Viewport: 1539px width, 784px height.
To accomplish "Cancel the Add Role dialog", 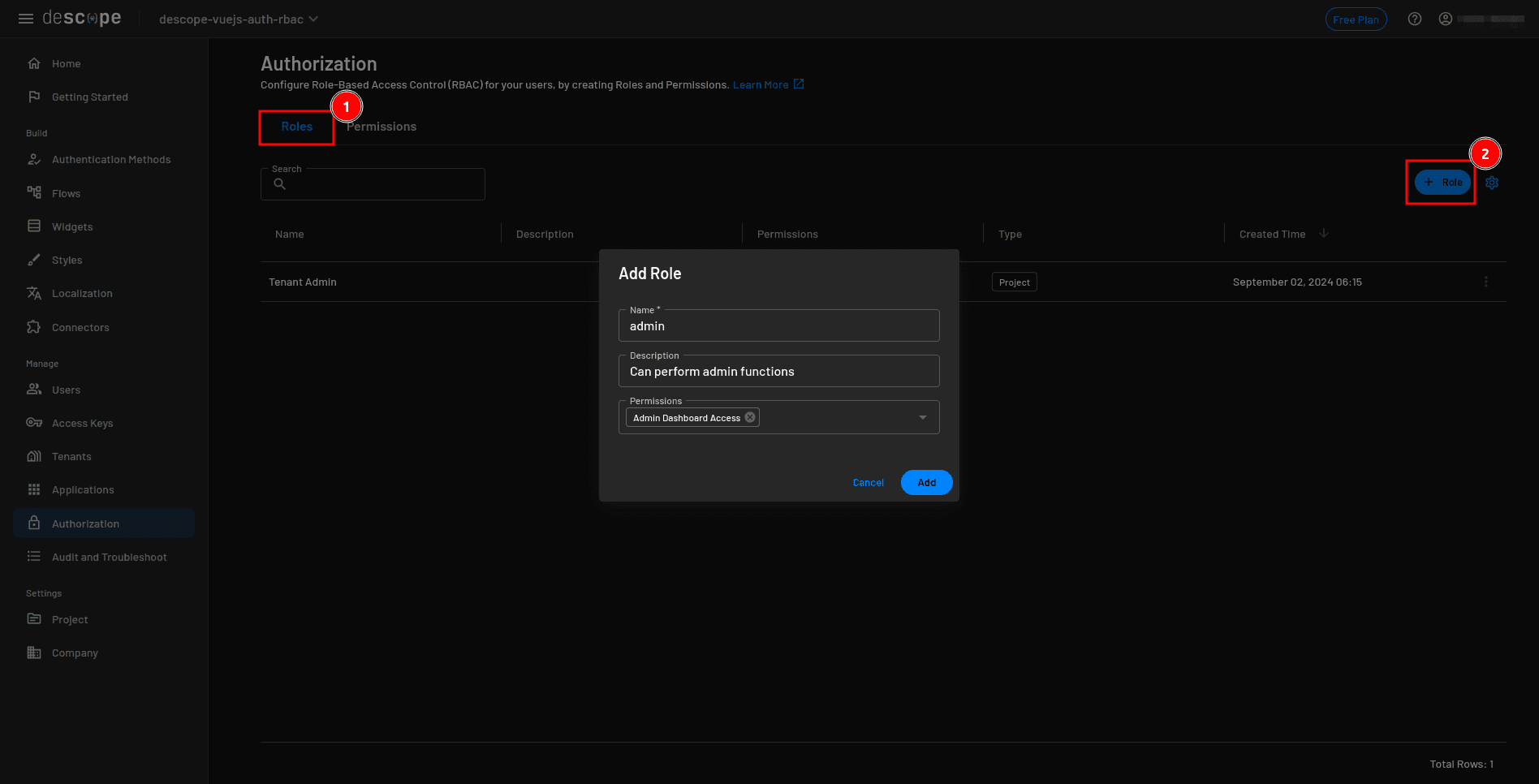I will (x=868, y=482).
